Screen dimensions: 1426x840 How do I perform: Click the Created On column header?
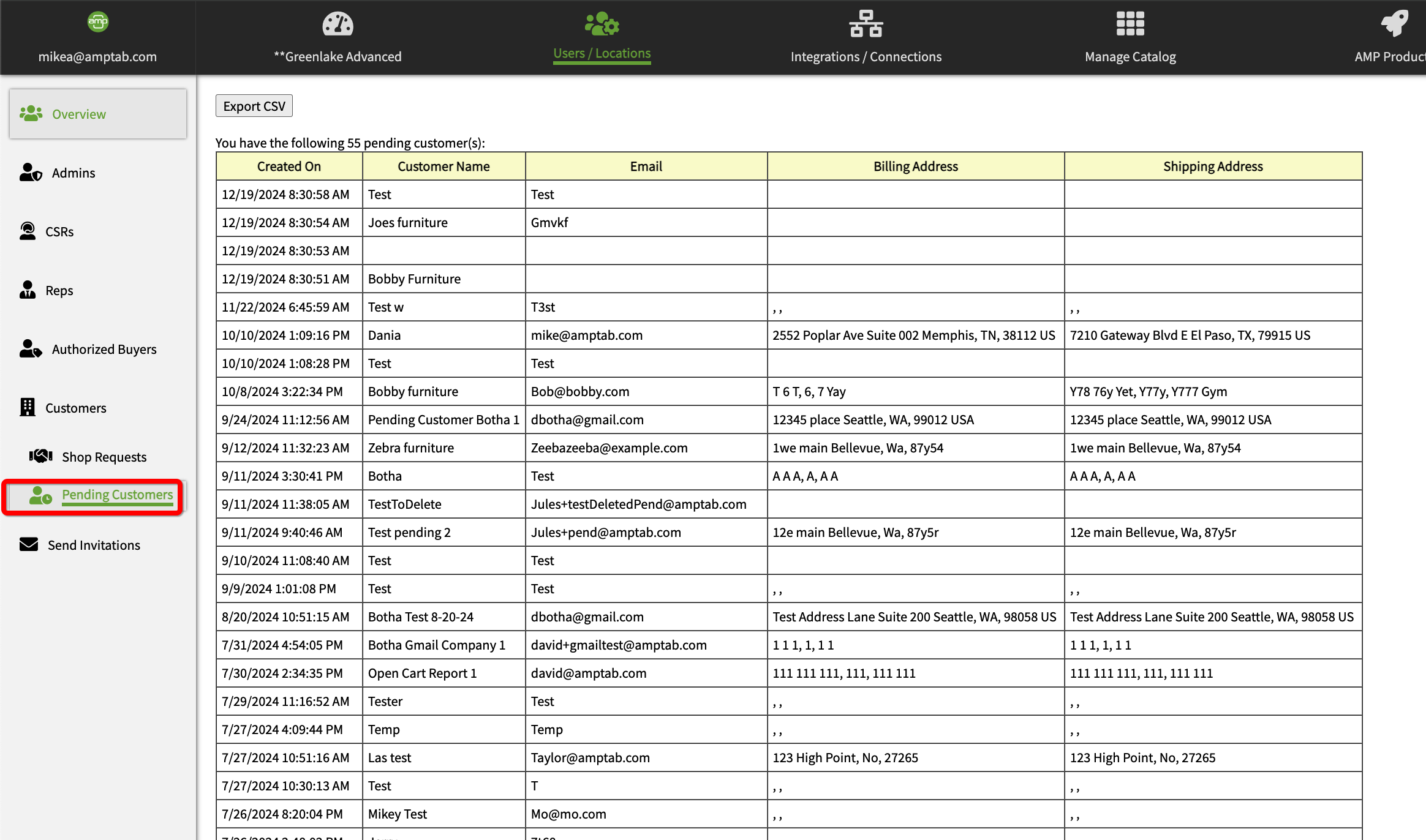point(289,167)
